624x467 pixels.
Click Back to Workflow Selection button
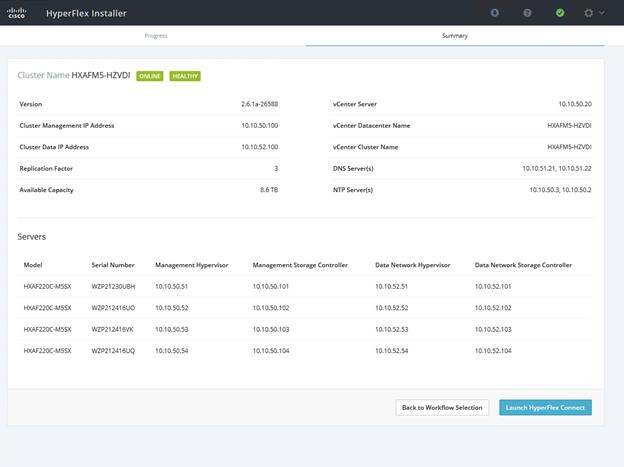tap(442, 407)
